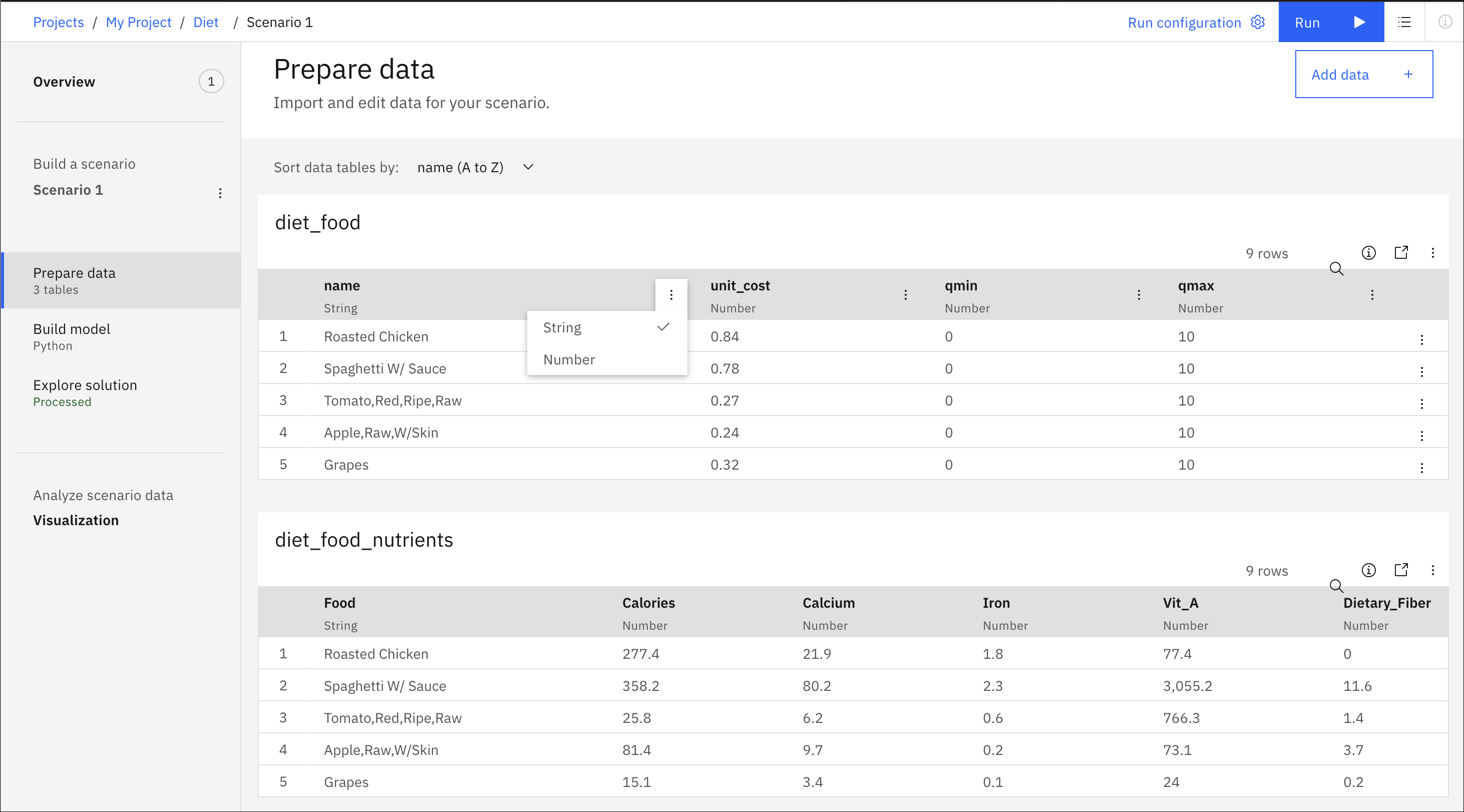The image size is (1464, 812).
Task: Open Build model step
Action: [x=121, y=336]
